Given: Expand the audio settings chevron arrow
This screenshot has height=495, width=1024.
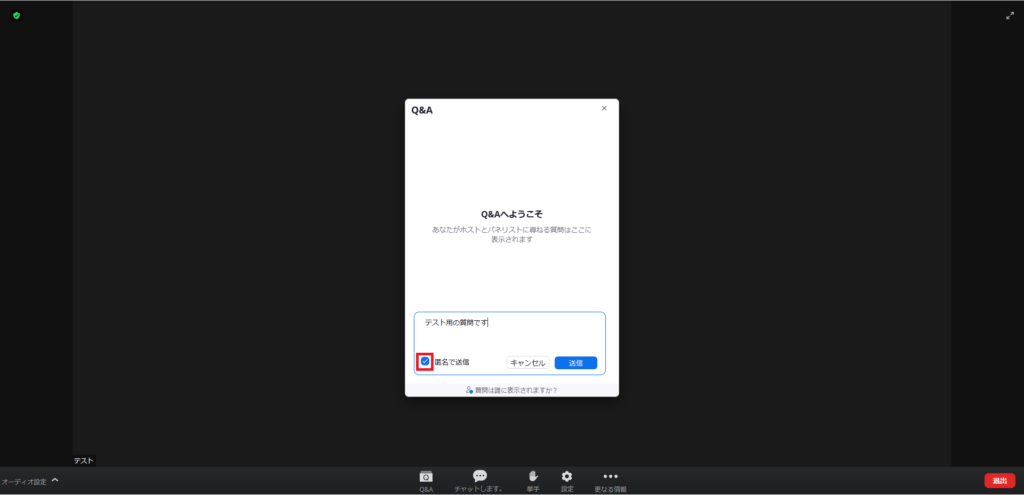Looking at the screenshot, I should [x=55, y=481].
